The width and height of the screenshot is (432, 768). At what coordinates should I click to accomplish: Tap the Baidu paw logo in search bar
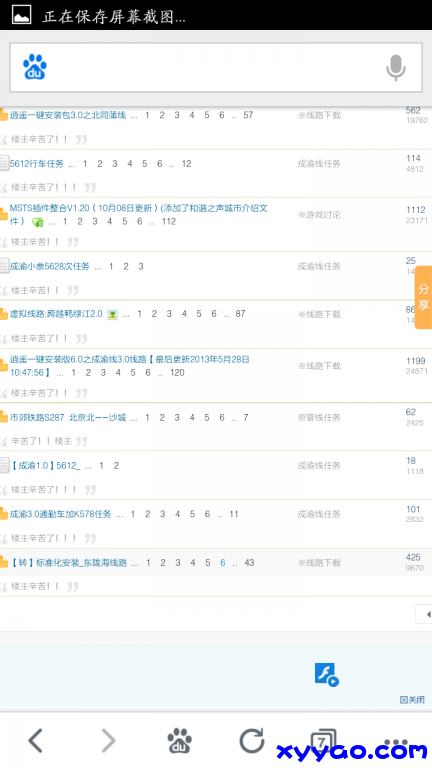click(x=35, y=67)
